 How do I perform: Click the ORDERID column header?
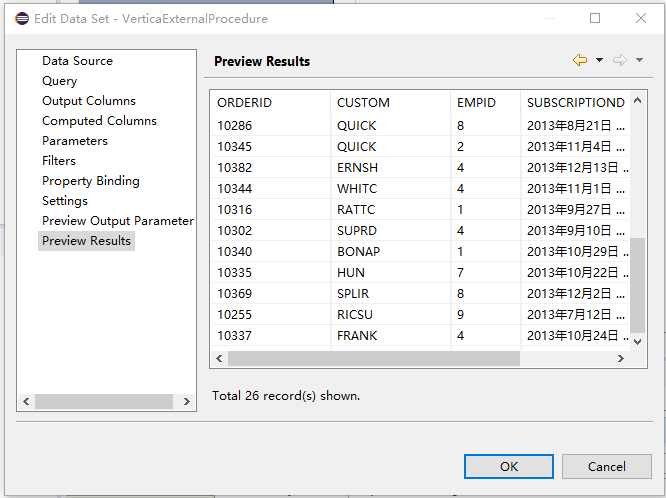tap(244, 103)
